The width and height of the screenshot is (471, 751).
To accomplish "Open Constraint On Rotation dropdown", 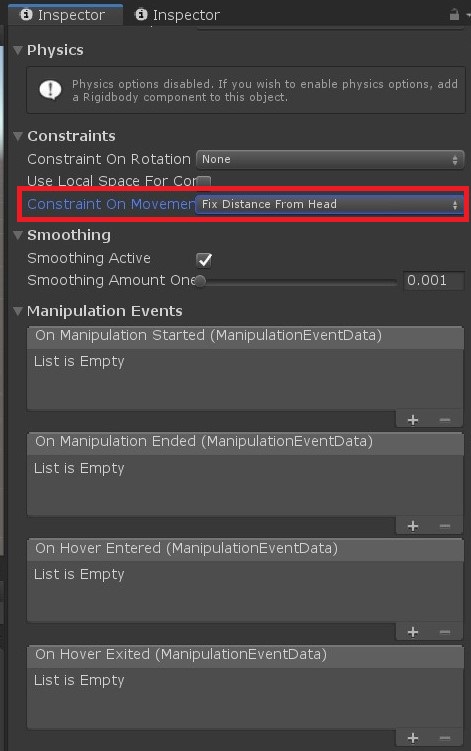I will point(330,159).
